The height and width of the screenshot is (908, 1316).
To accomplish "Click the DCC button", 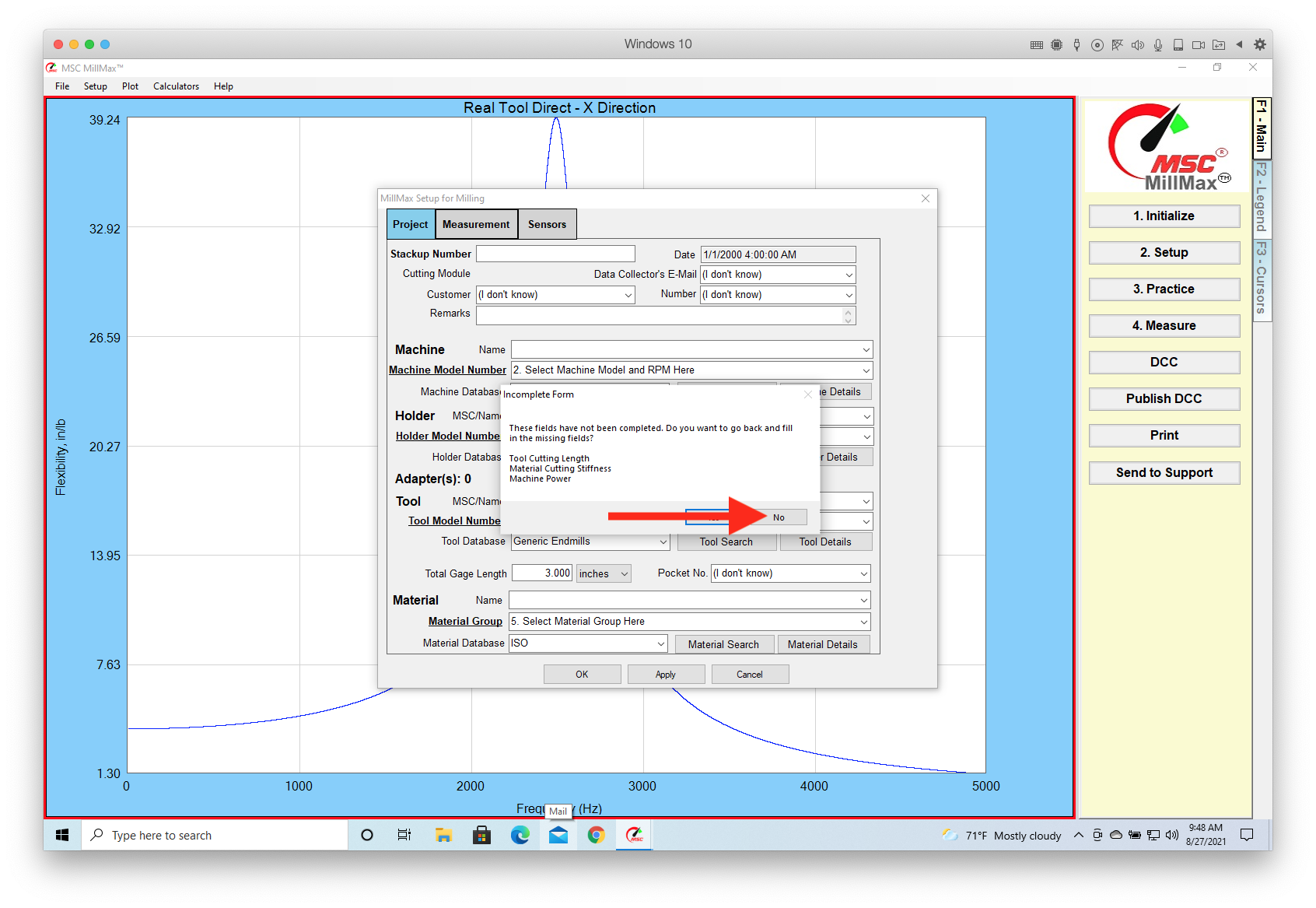I will [x=1164, y=363].
